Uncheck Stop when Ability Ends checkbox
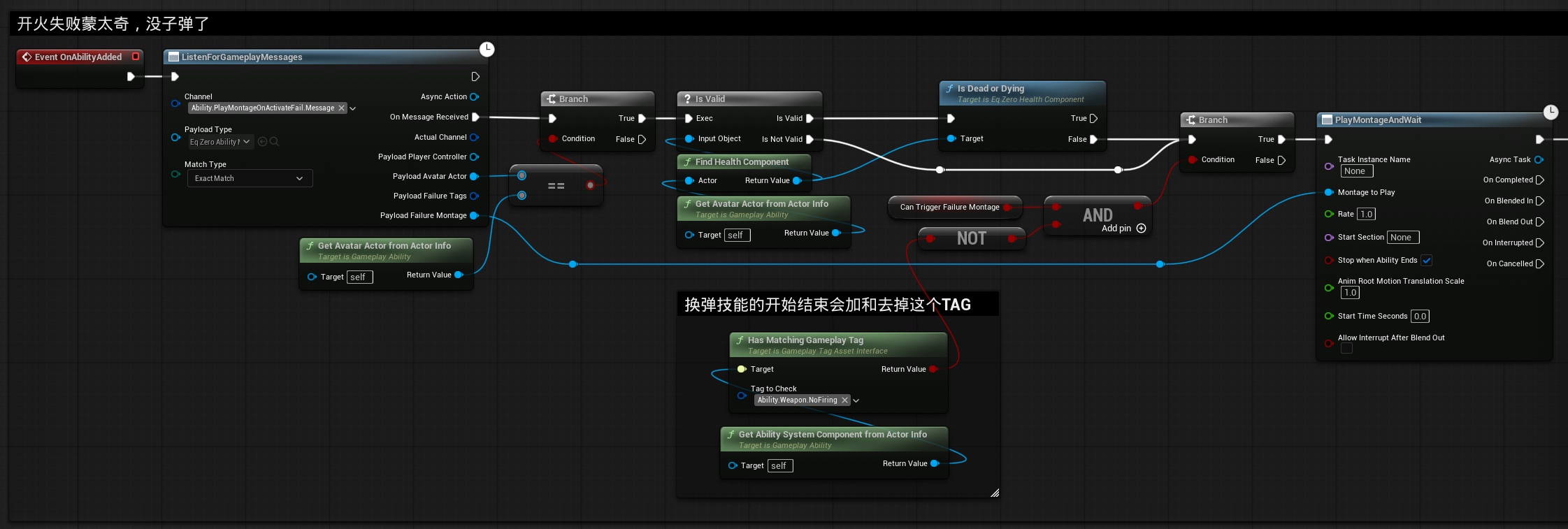Viewport: 1568px width, 529px height. pos(1426,261)
